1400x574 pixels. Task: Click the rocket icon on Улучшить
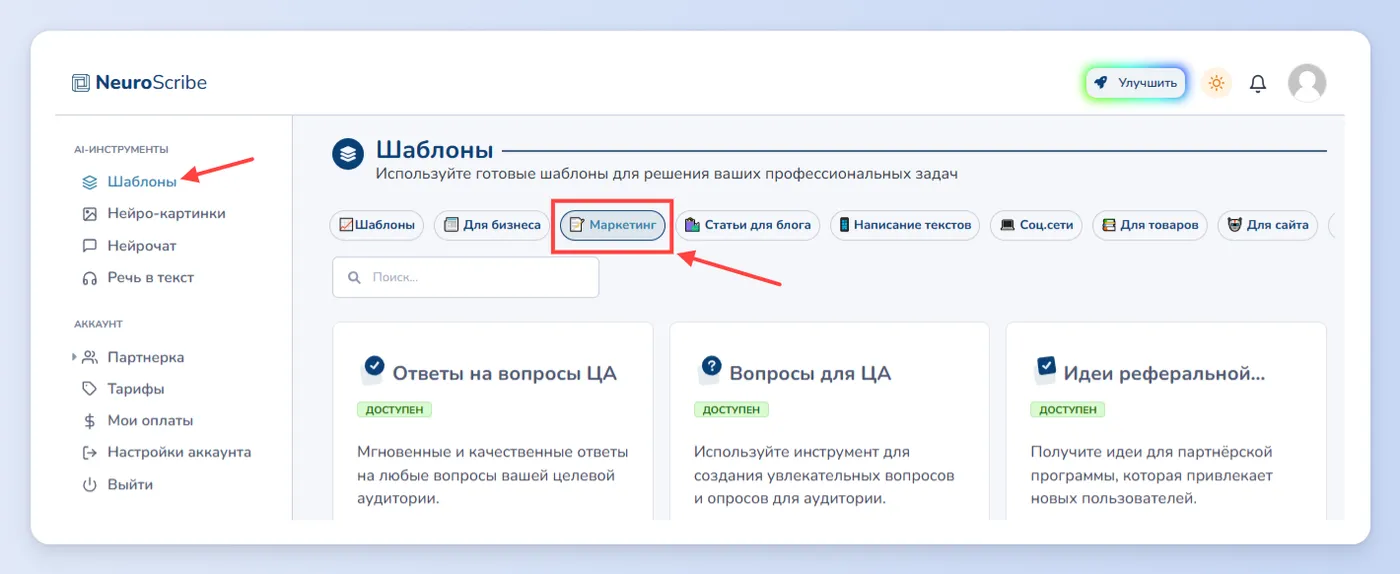pos(1101,83)
